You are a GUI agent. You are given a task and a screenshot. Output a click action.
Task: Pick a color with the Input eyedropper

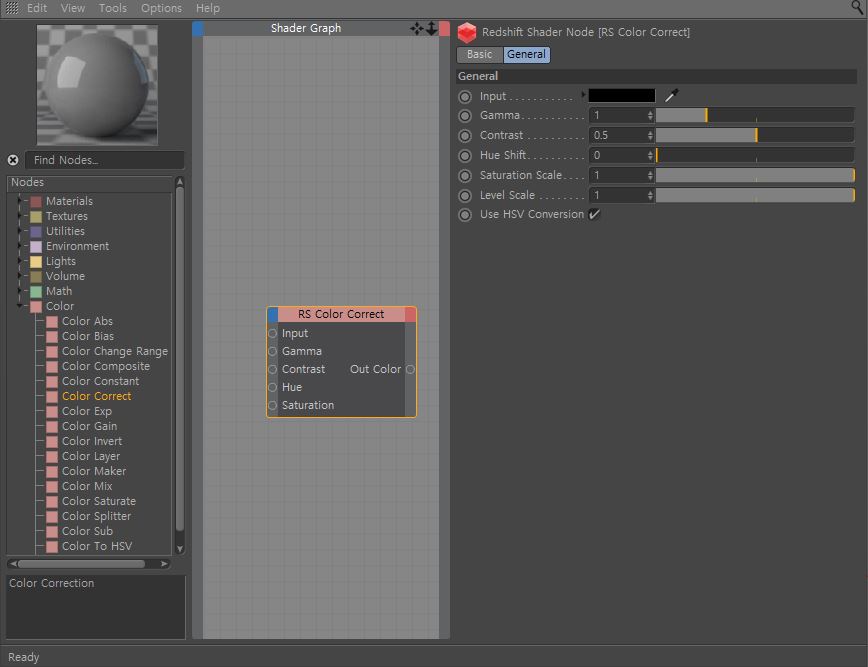(671, 95)
